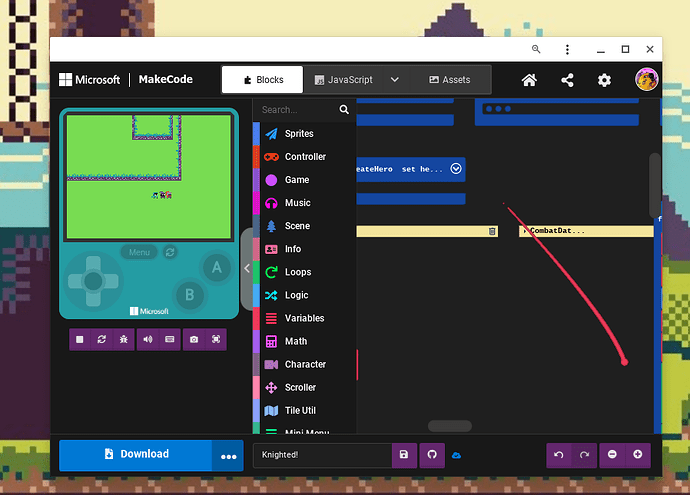Screen dimensions: 690x495
Task: Open the Scene block category
Action: tap(305, 226)
